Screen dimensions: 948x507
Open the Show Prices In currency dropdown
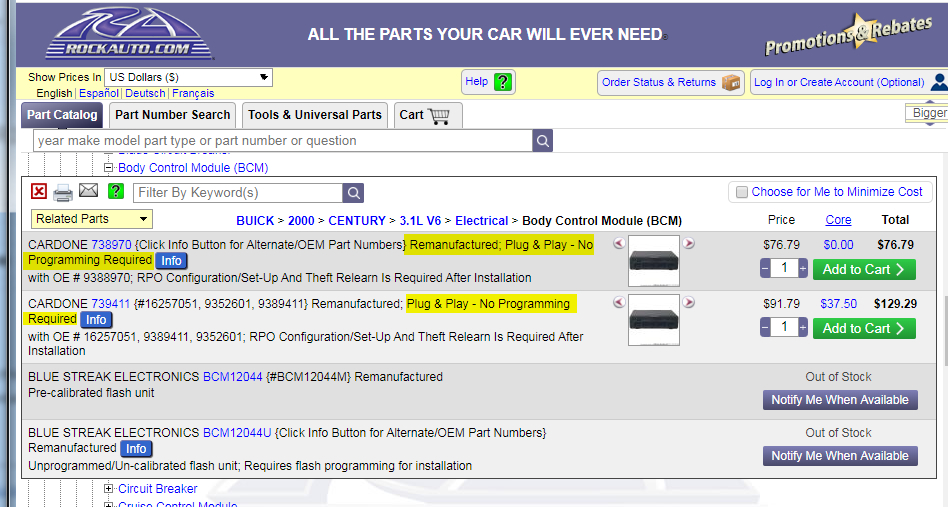click(x=188, y=77)
